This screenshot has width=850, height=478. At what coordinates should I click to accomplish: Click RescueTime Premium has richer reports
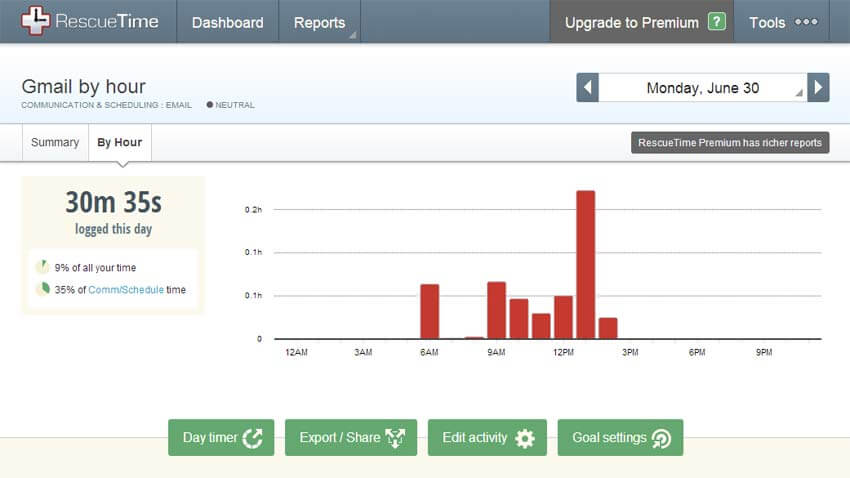coord(730,143)
